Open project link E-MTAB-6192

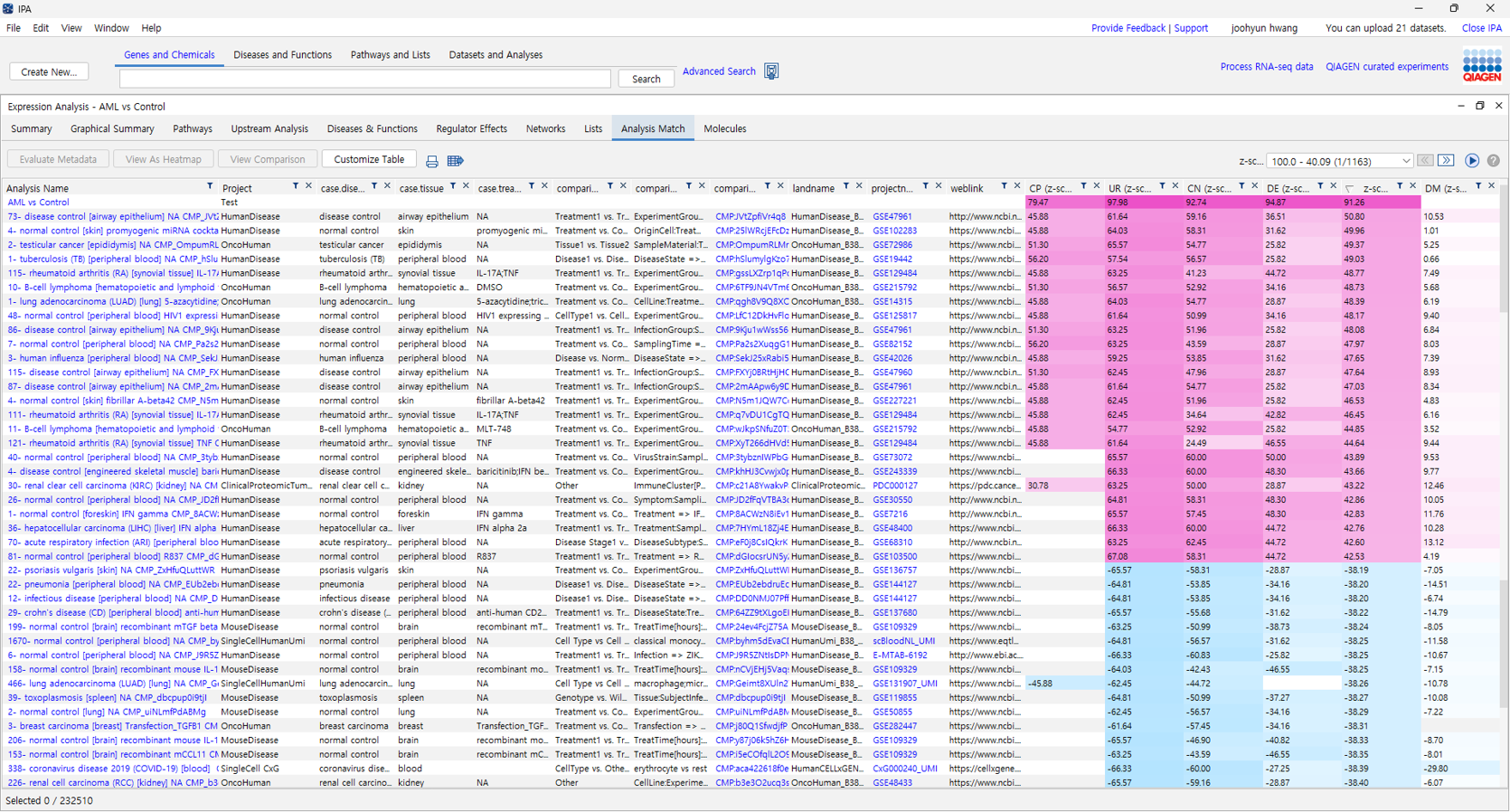tap(900, 656)
